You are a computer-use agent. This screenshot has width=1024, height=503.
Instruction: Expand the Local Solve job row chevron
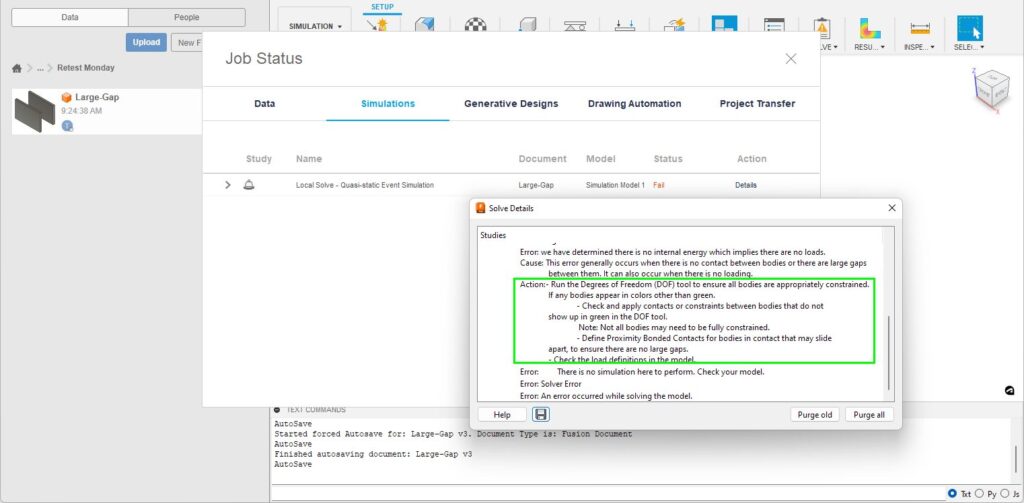tap(227, 185)
